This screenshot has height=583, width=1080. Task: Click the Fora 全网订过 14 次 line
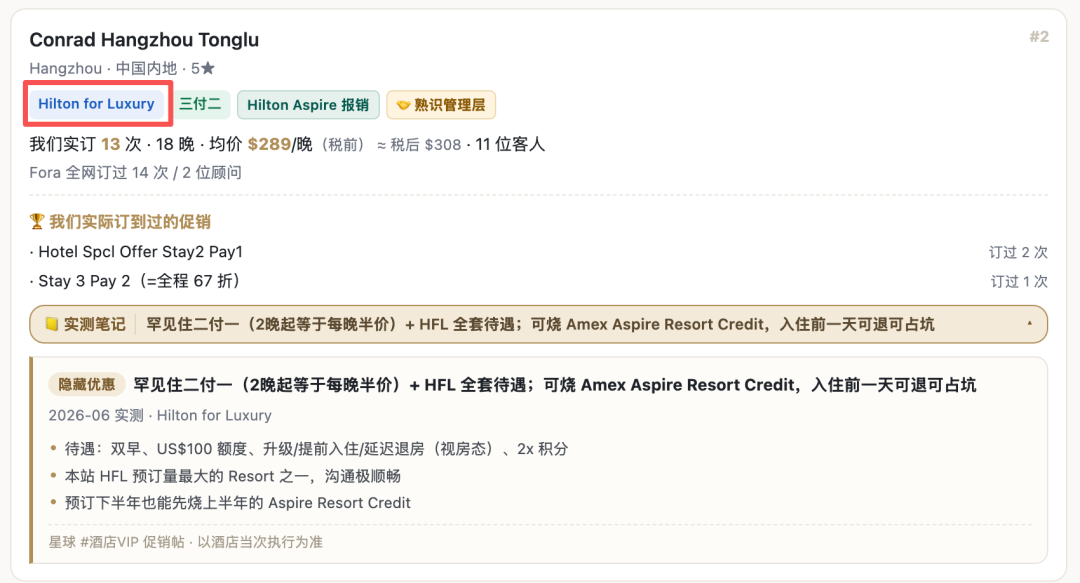[x=136, y=172]
